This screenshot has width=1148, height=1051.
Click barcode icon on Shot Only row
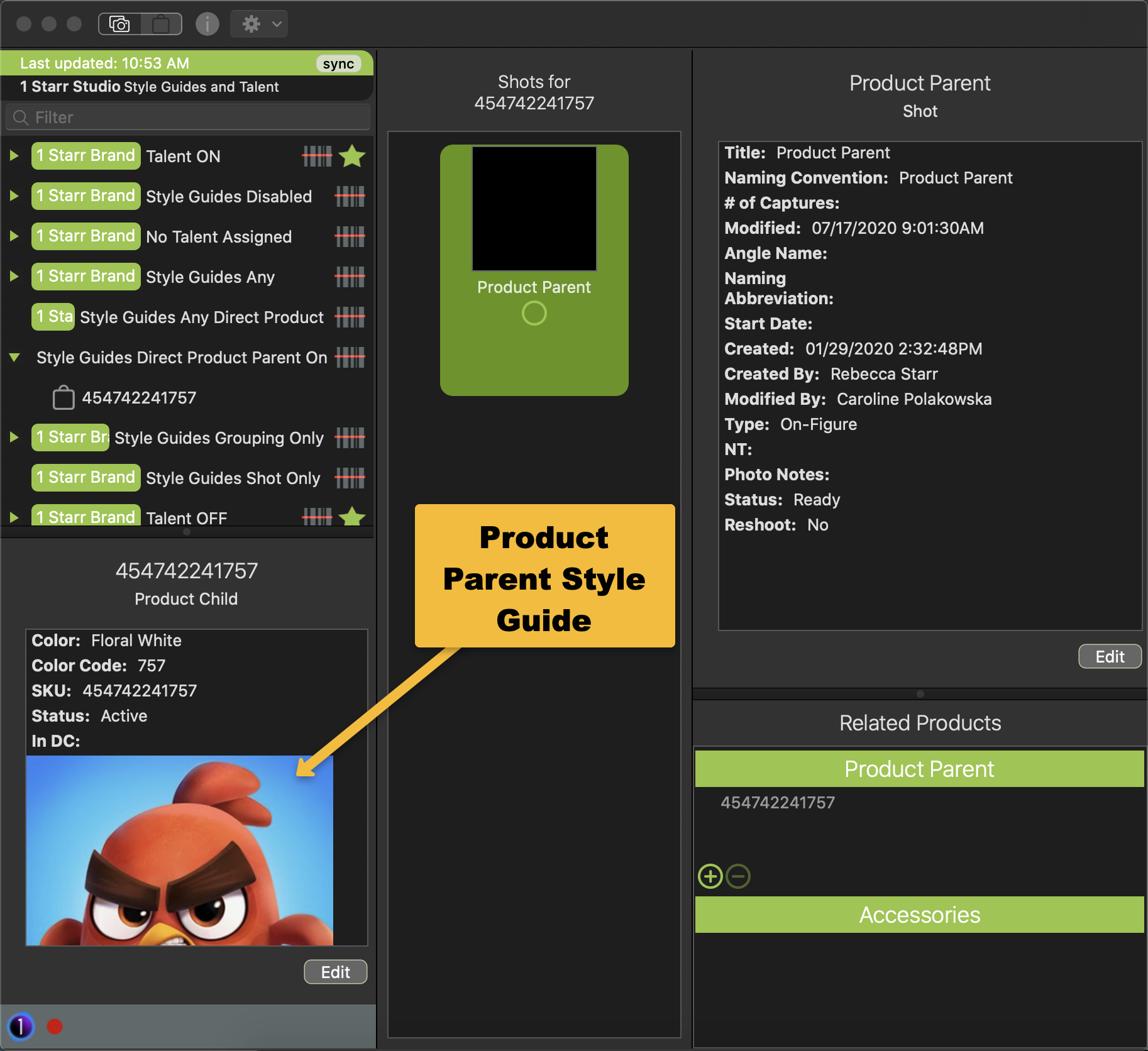point(350,478)
